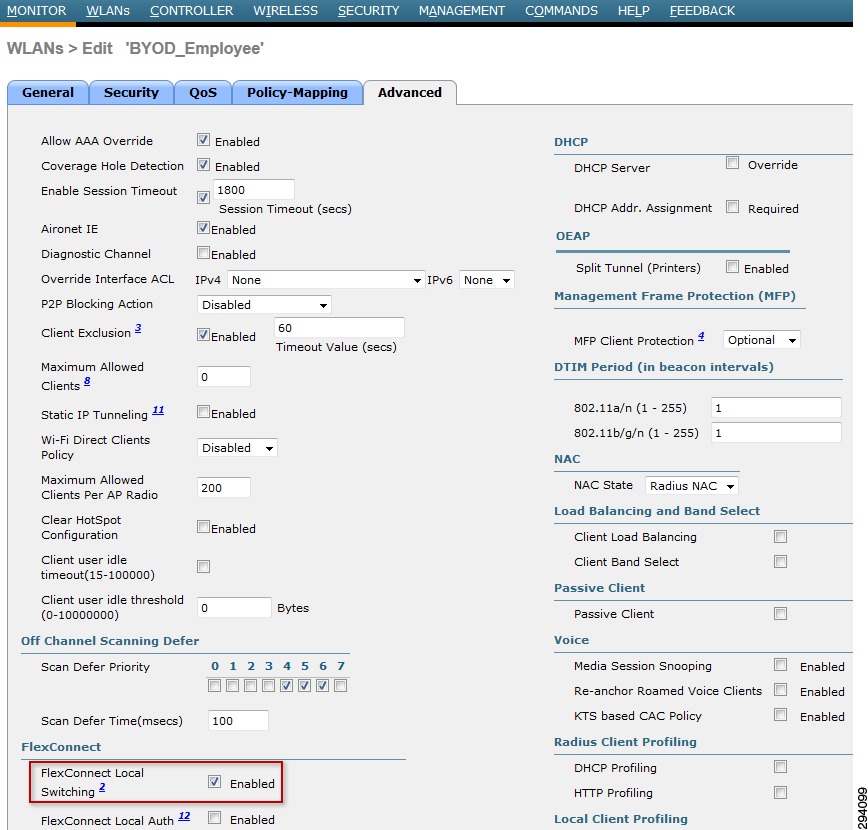
Task: Switch to the Policy-Mapping tab
Action: coord(297,92)
